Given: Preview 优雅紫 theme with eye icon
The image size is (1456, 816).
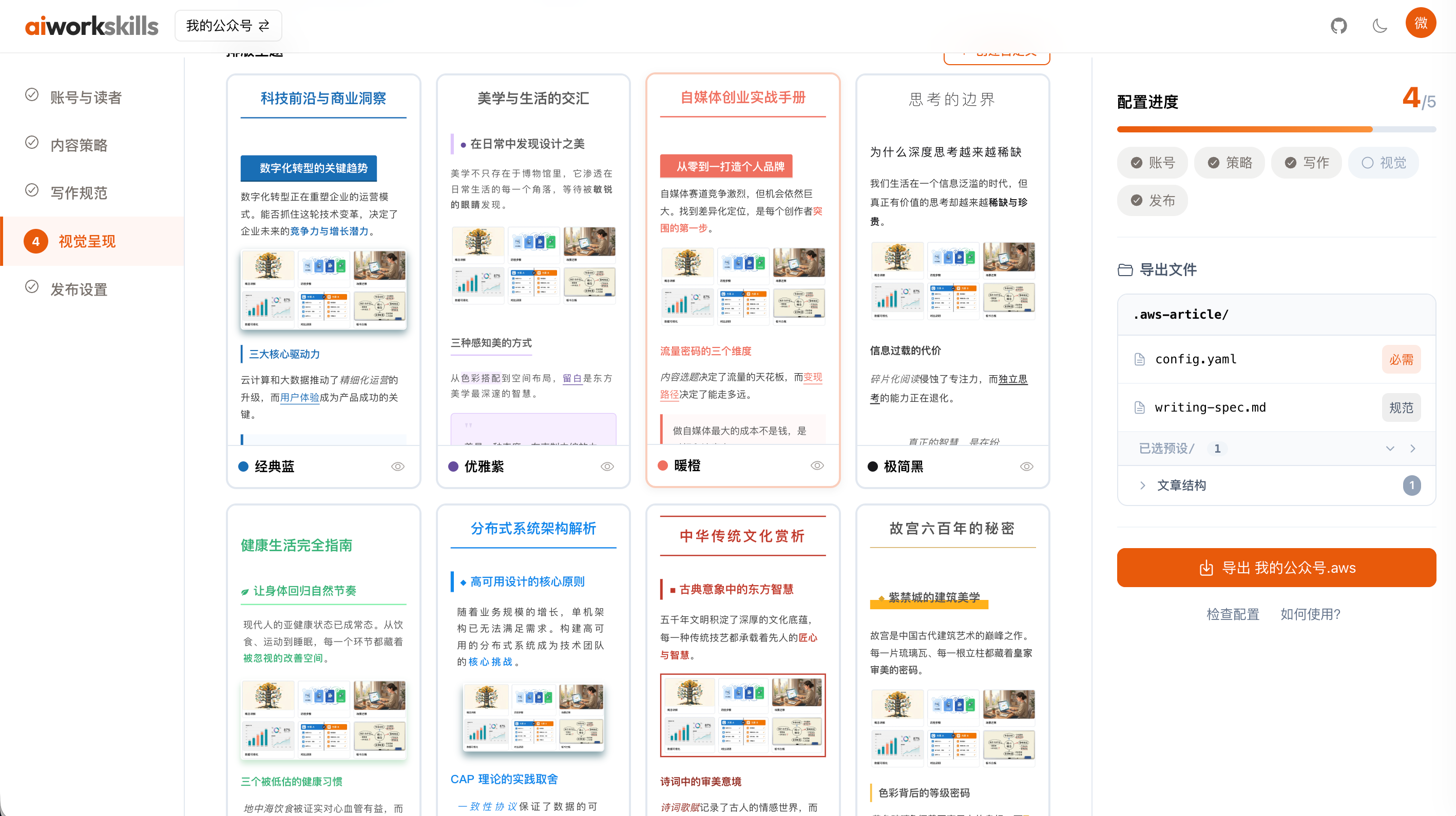Looking at the screenshot, I should (x=607, y=466).
